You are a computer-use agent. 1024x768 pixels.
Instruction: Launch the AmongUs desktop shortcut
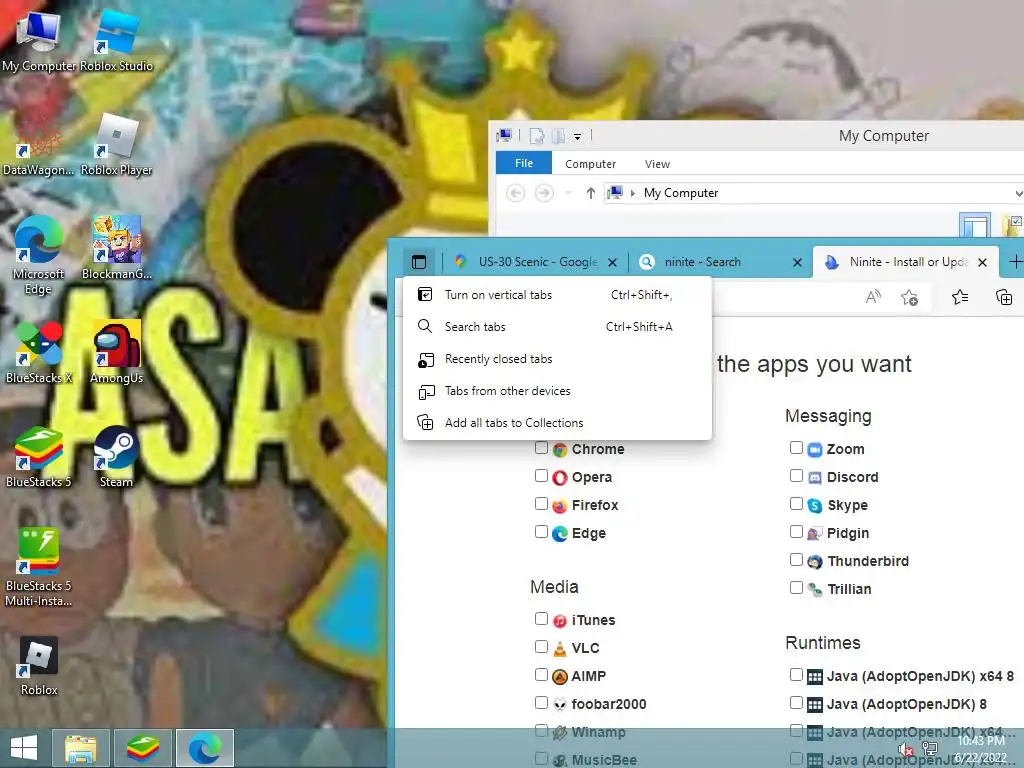(116, 353)
